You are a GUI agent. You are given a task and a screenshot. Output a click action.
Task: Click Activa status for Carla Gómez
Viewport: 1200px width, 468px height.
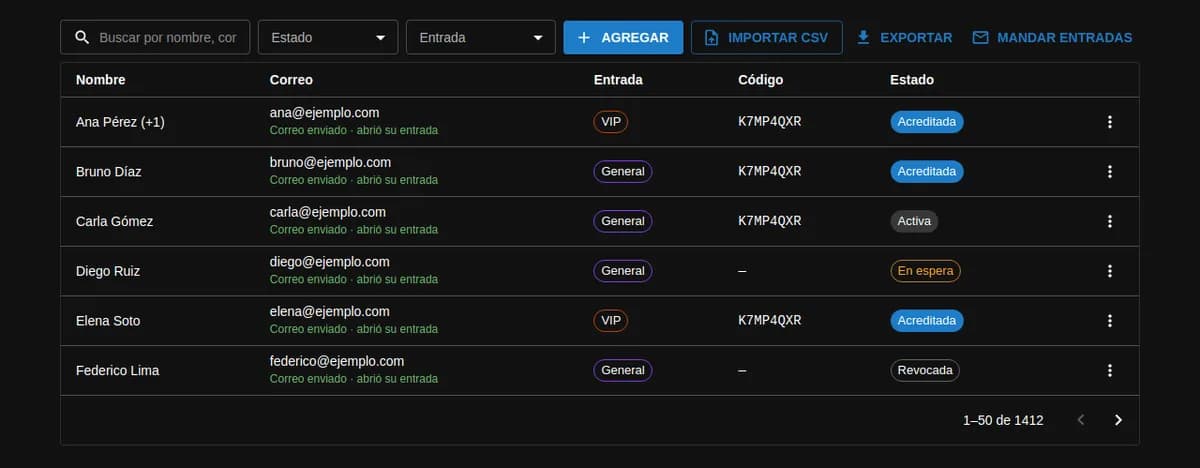914,221
